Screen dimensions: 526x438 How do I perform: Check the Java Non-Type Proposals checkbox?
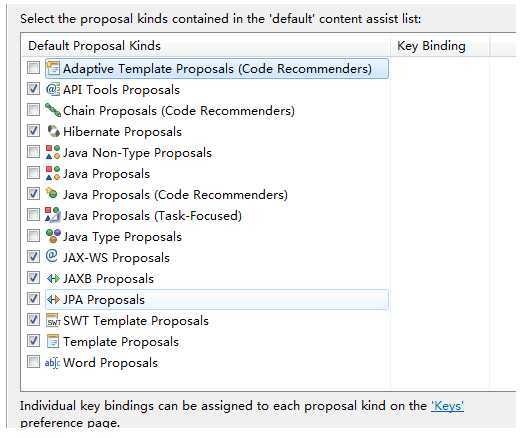pyautogui.click(x=33, y=152)
